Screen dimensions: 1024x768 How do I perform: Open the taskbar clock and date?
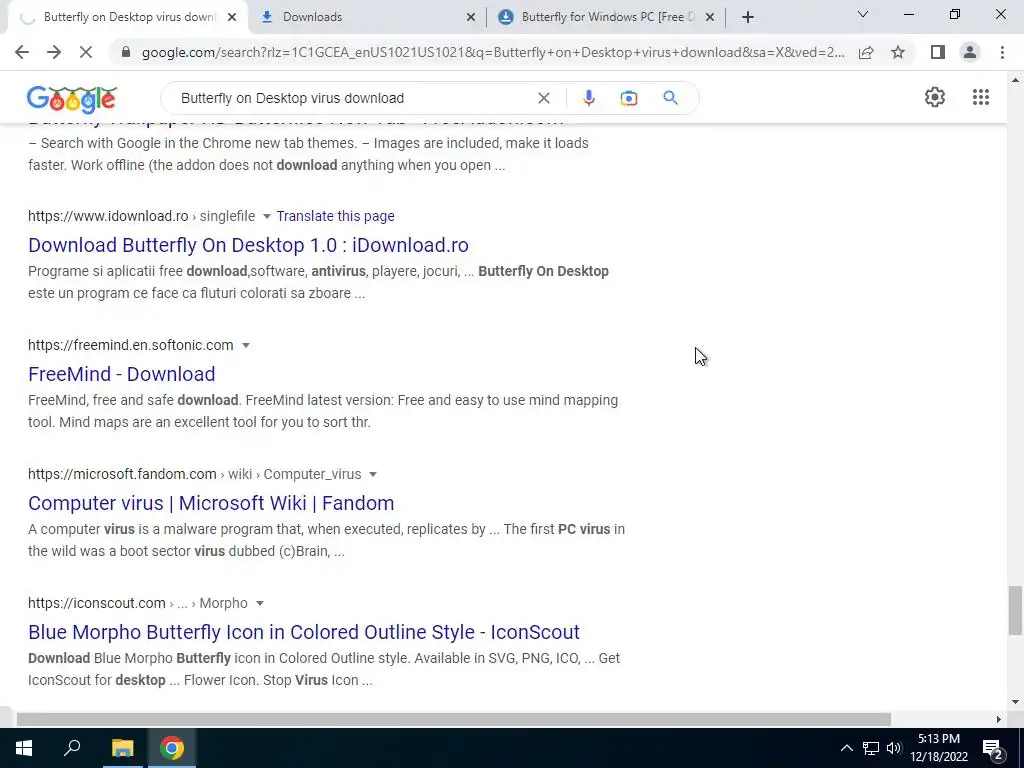[x=938, y=748]
